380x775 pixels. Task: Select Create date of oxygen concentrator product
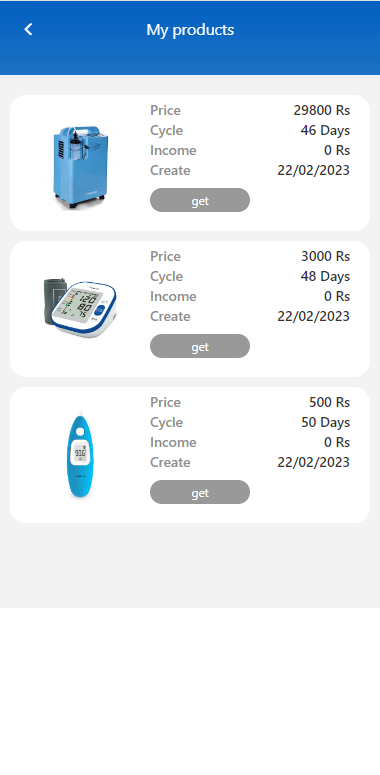(314, 171)
